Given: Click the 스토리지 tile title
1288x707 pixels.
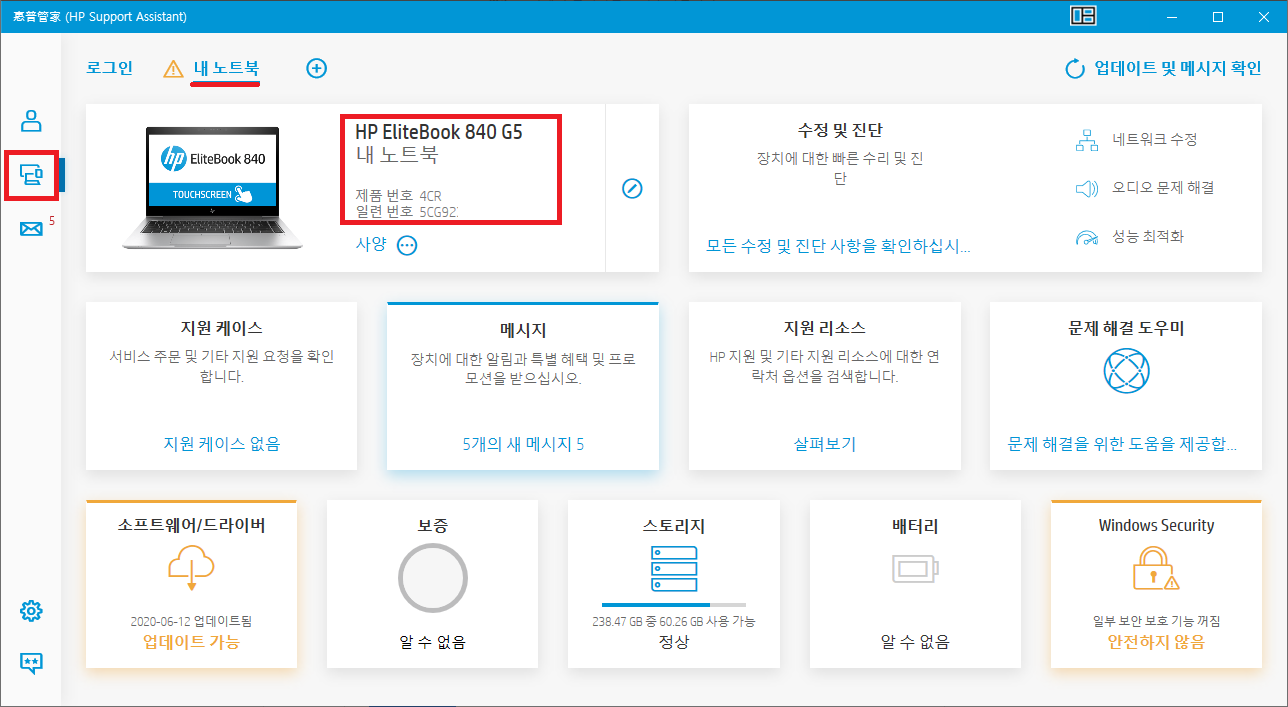Looking at the screenshot, I should 674,525.
